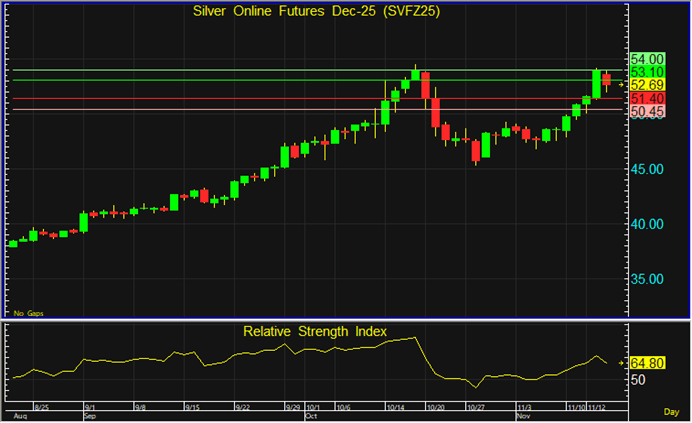The image size is (692, 423).
Task: Click the Relative Strength Index panel title
Action: point(315,330)
